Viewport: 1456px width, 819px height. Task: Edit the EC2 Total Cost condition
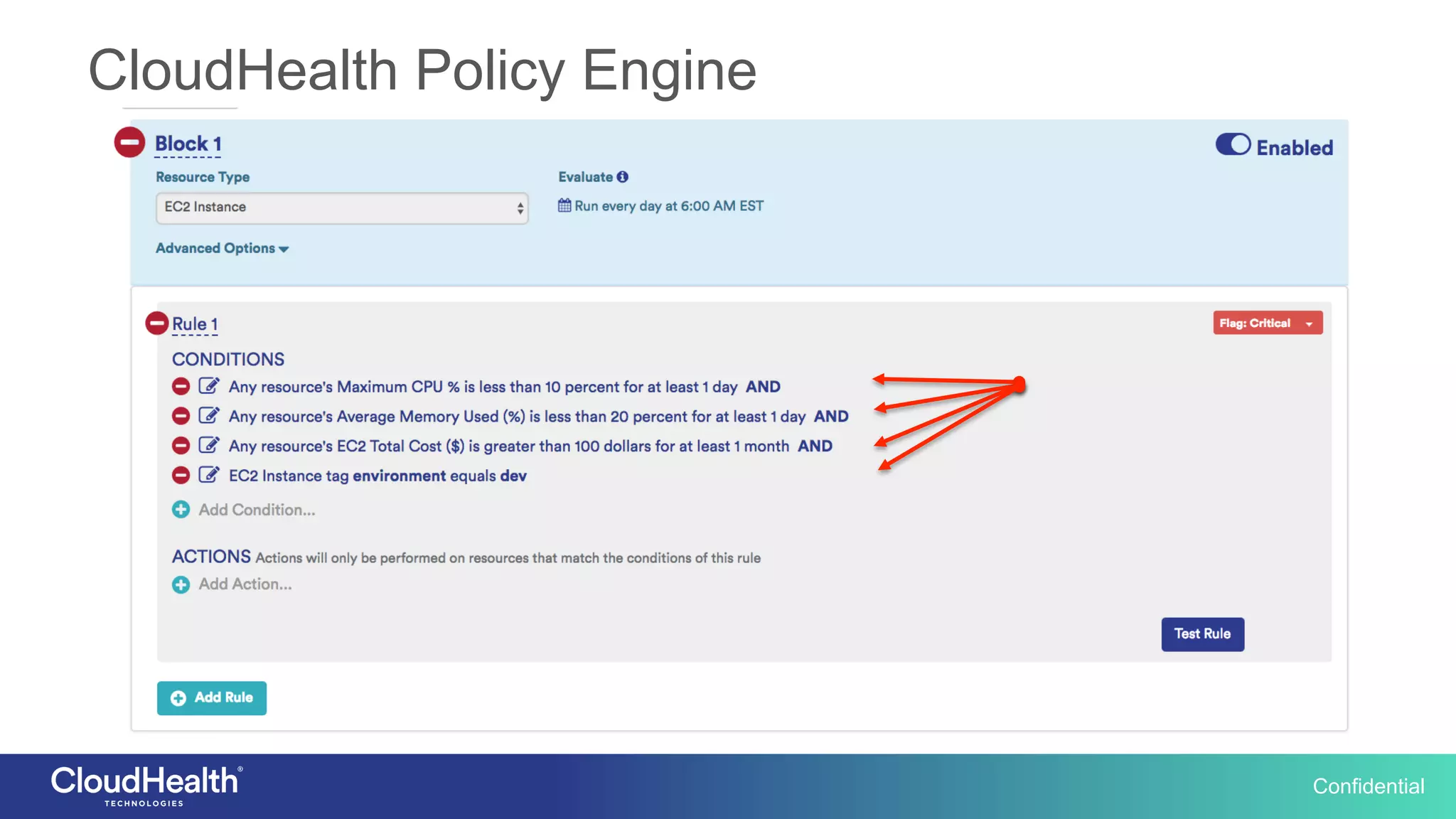(209, 445)
